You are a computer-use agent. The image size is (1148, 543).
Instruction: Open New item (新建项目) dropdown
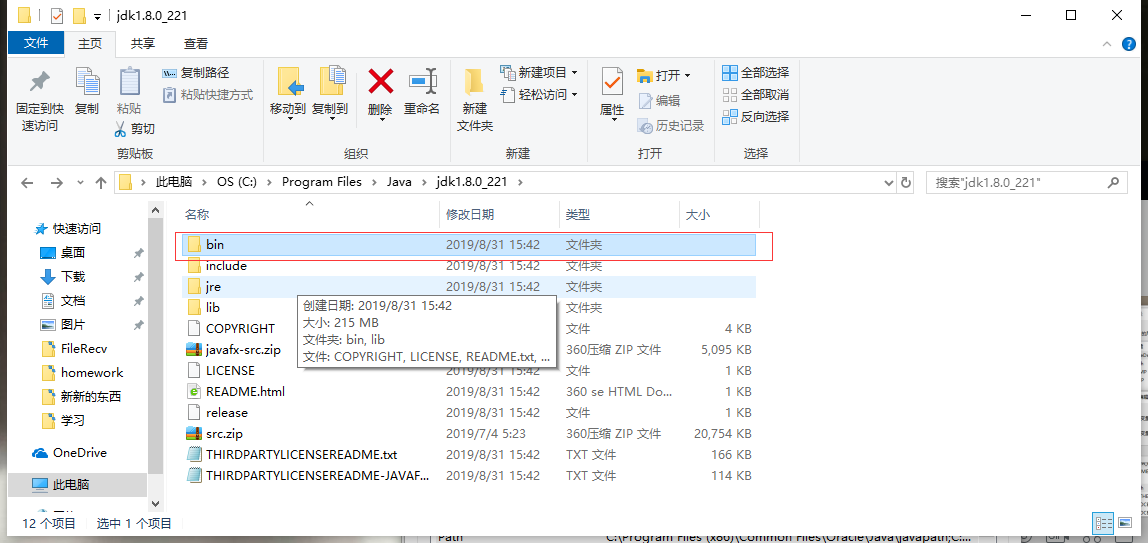[539, 72]
